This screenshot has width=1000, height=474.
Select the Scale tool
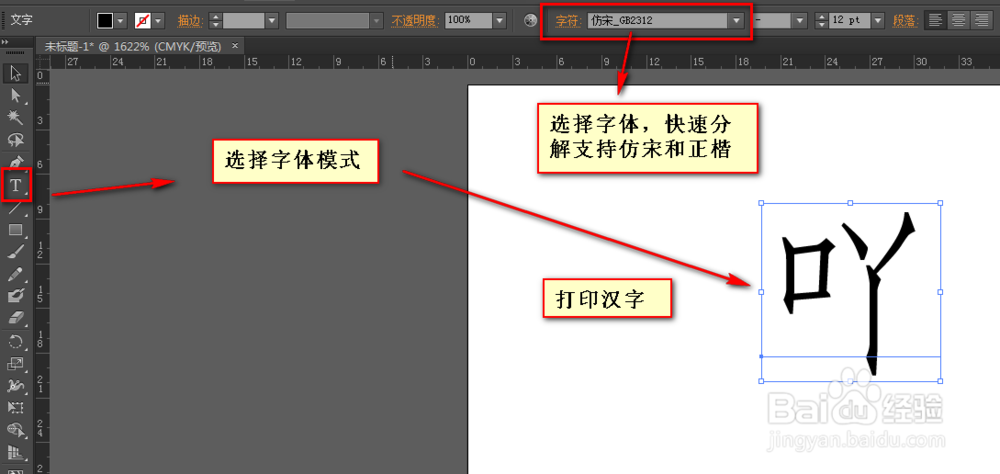click(16, 364)
